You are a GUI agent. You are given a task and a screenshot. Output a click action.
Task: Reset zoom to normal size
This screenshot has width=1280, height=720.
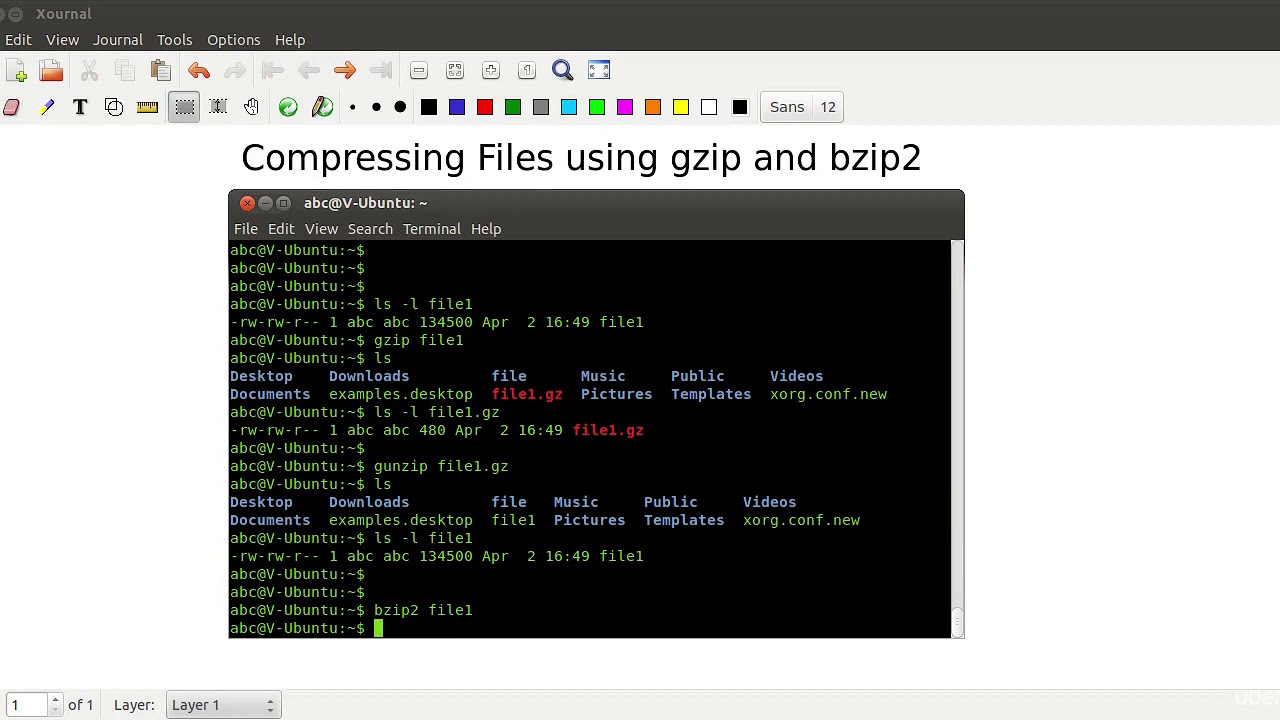click(527, 70)
